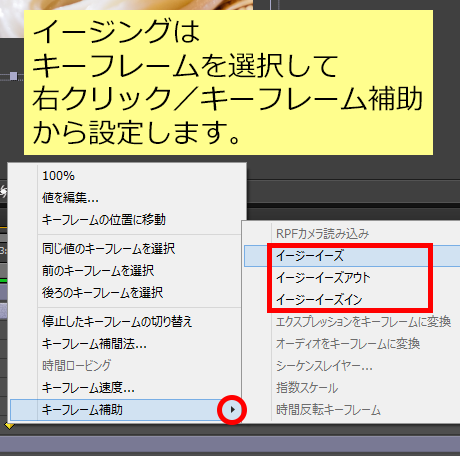The width and height of the screenshot is (460, 456).
Task: Click 時間反転キーフレーム submenu entry
Action: 352,410
